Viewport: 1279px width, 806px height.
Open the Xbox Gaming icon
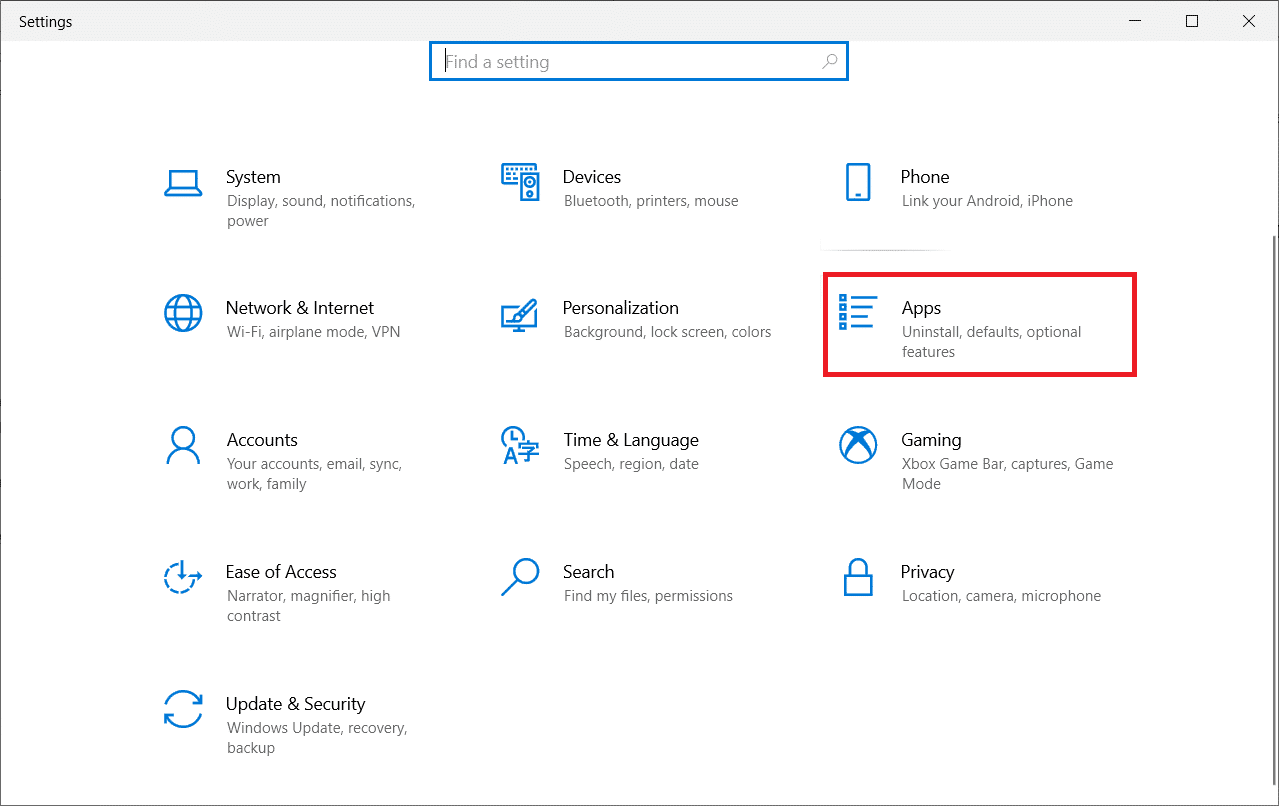pyautogui.click(x=858, y=445)
